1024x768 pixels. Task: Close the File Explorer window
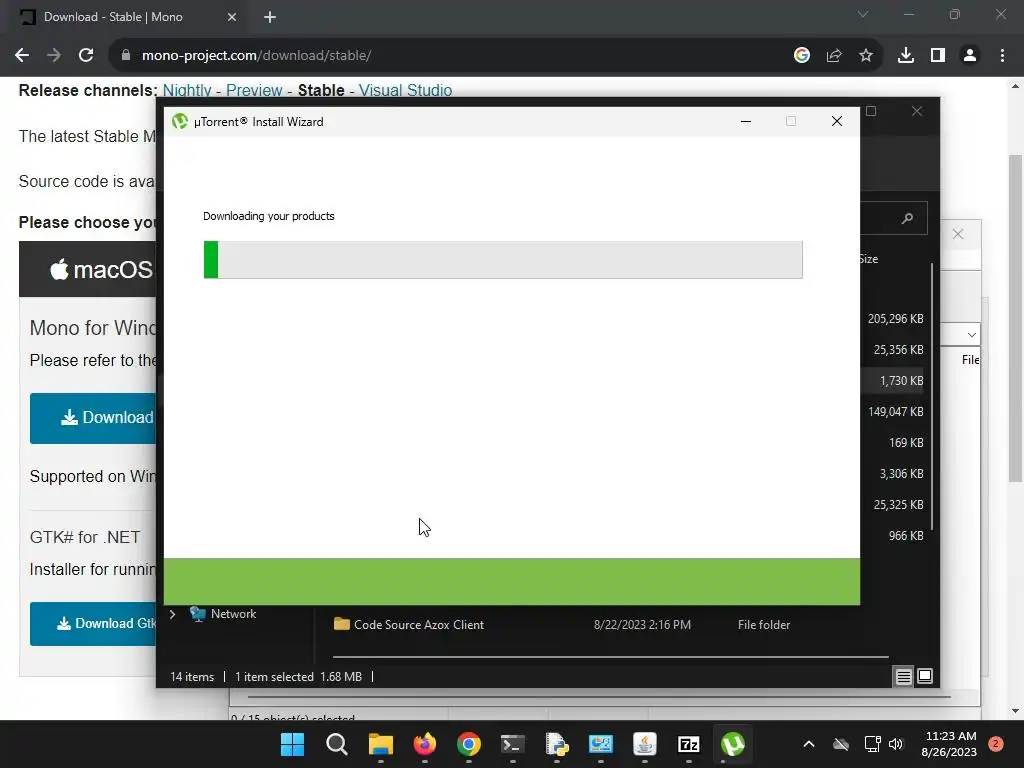pos(917,111)
